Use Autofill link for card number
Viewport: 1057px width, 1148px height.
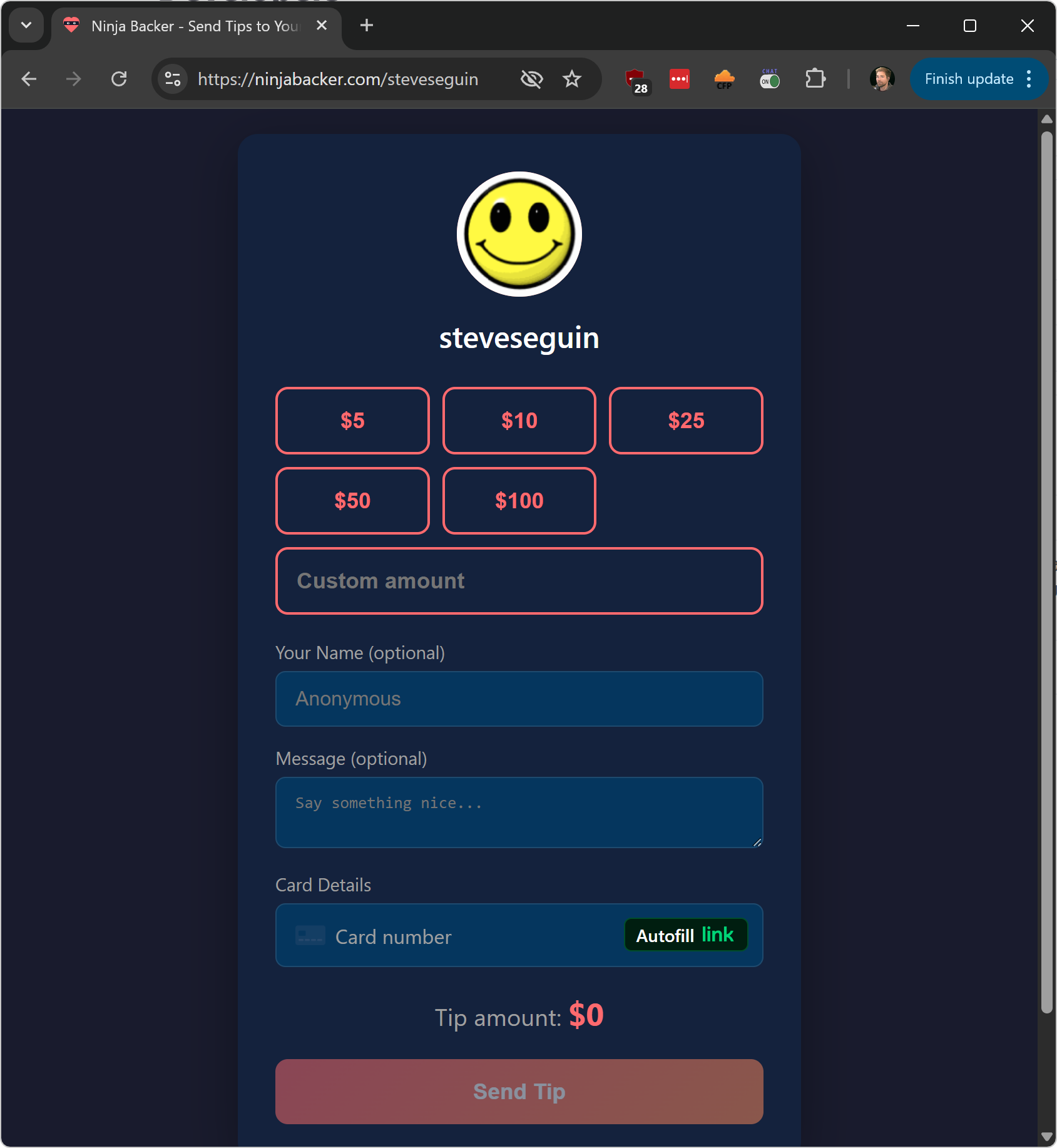click(x=685, y=935)
